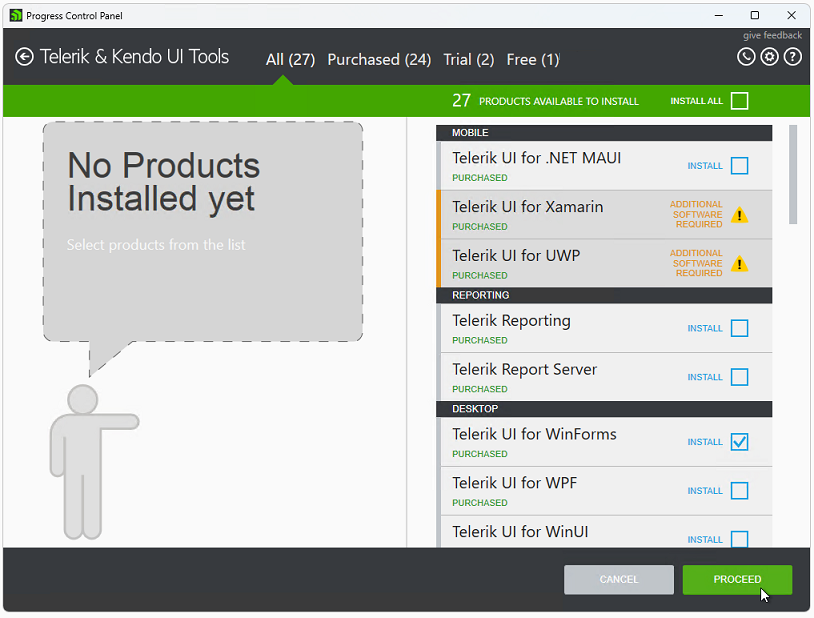This screenshot has height=618, width=814.
Task: Collapse the DESKTOP section header
Action: (604, 408)
